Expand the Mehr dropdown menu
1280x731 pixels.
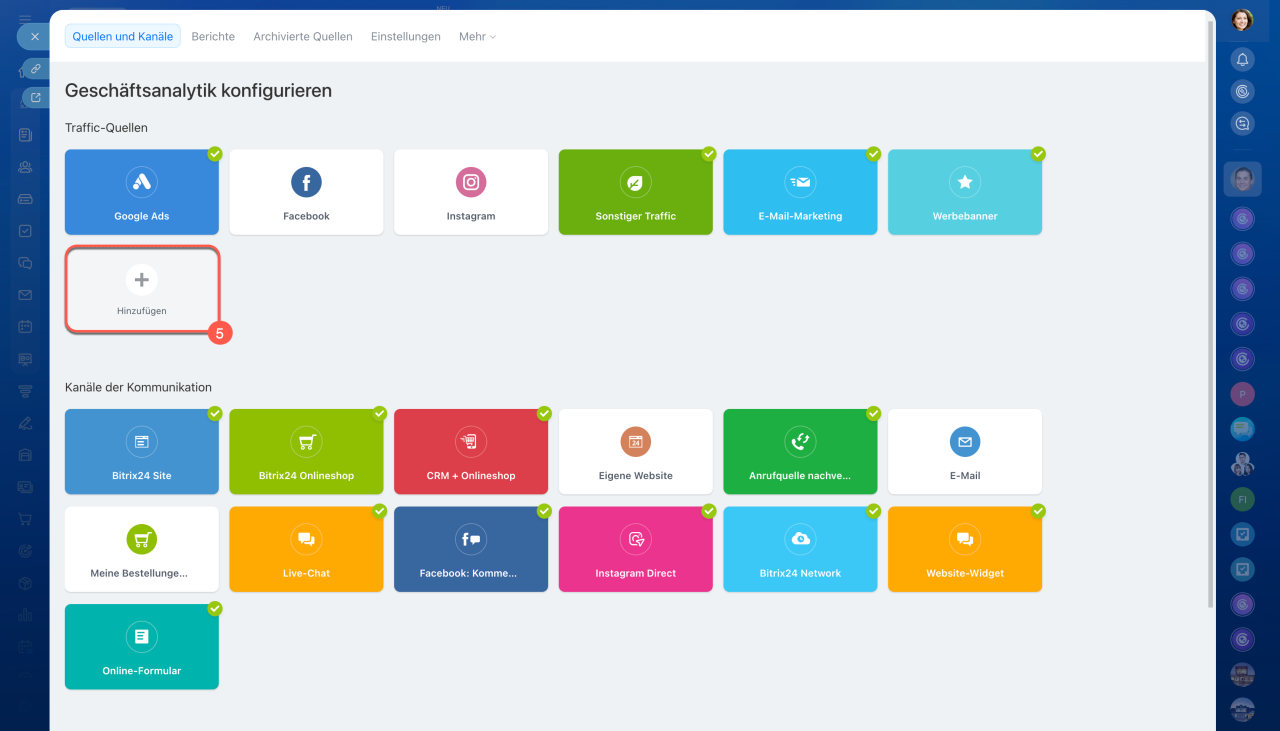point(477,37)
